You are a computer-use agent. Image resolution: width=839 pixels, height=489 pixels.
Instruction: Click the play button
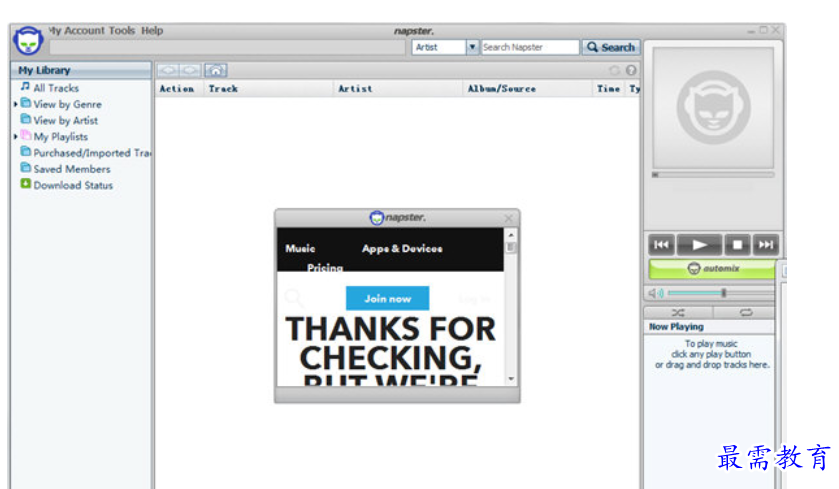[x=699, y=245]
